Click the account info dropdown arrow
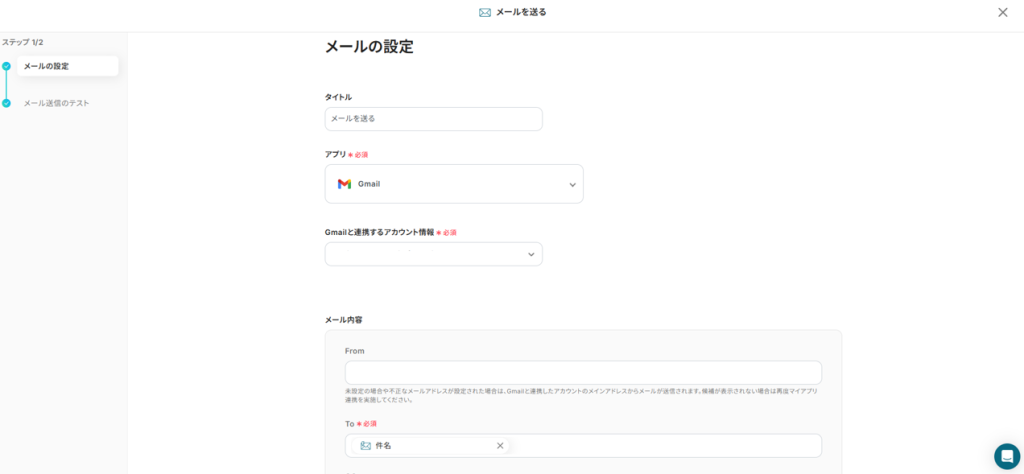Viewport: 1024px width, 474px height. click(531, 255)
